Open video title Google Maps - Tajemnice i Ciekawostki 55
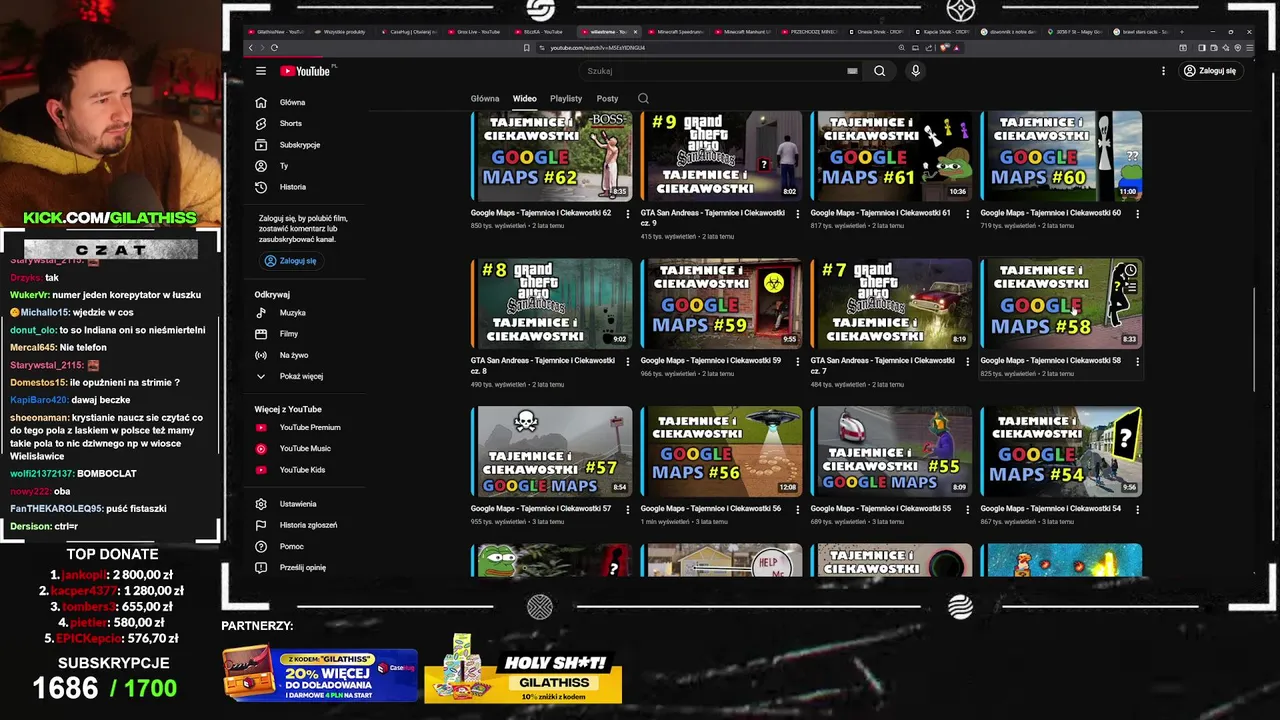Viewport: 1280px width, 720px height. click(x=881, y=508)
